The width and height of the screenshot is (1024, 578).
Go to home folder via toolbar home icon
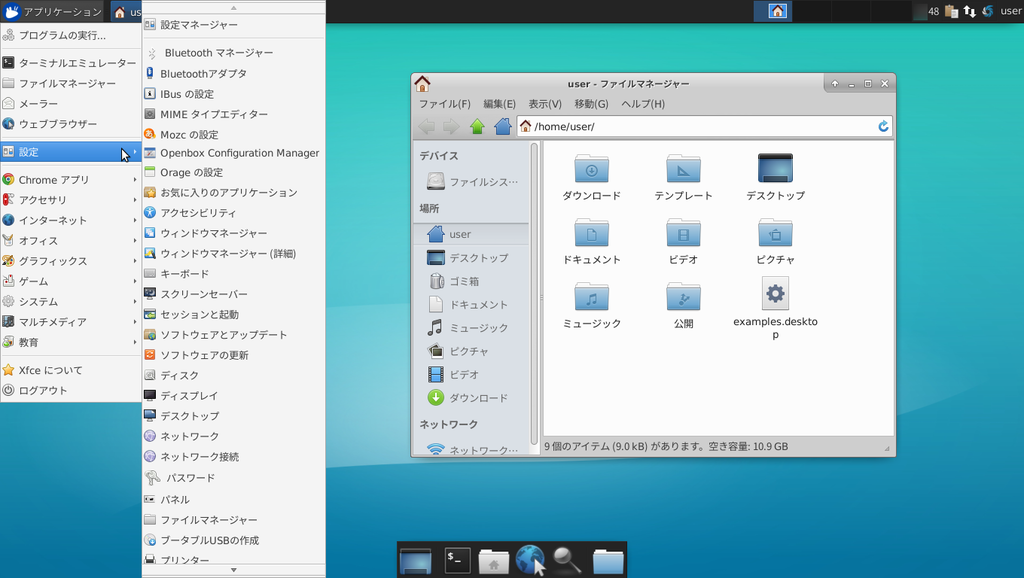coord(502,126)
